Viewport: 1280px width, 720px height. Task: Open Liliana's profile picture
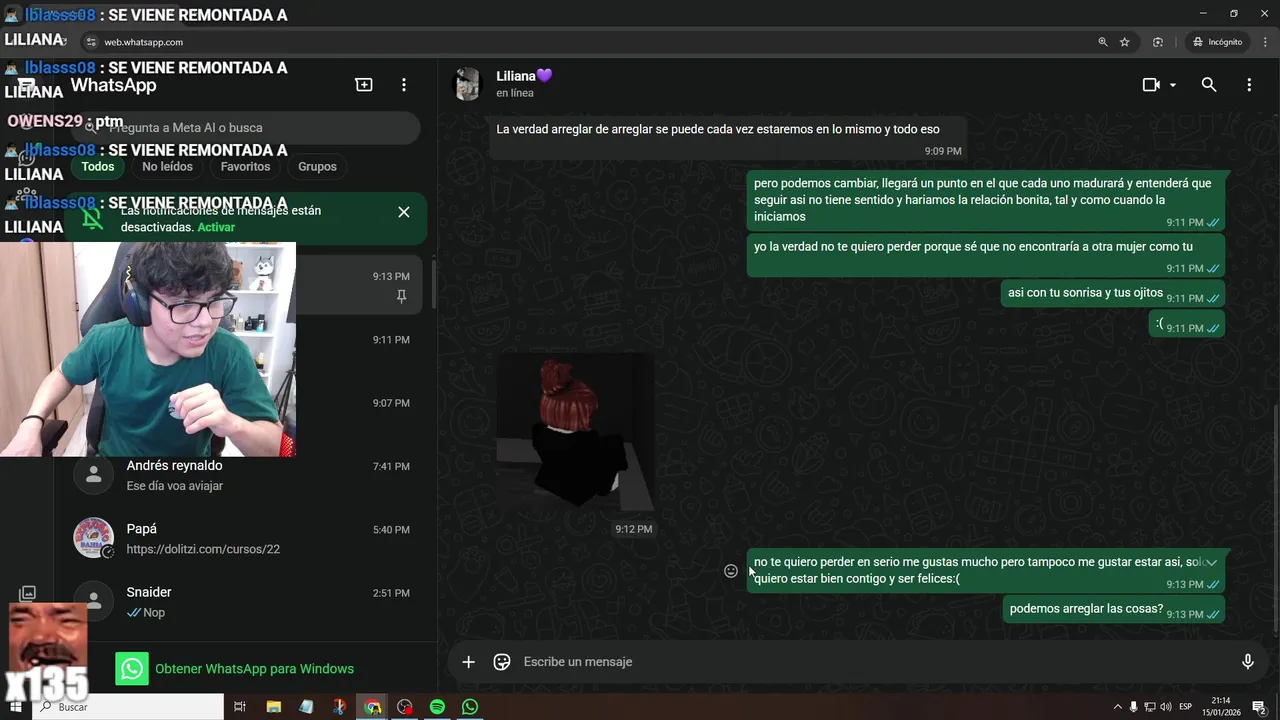467,85
